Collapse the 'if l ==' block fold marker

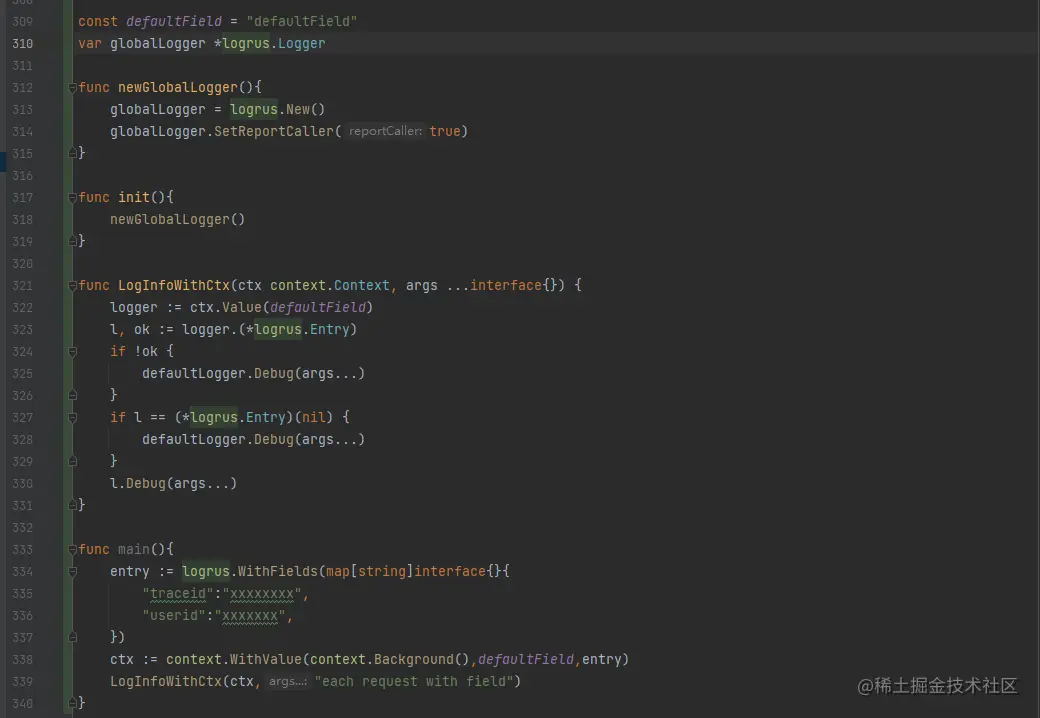point(72,418)
